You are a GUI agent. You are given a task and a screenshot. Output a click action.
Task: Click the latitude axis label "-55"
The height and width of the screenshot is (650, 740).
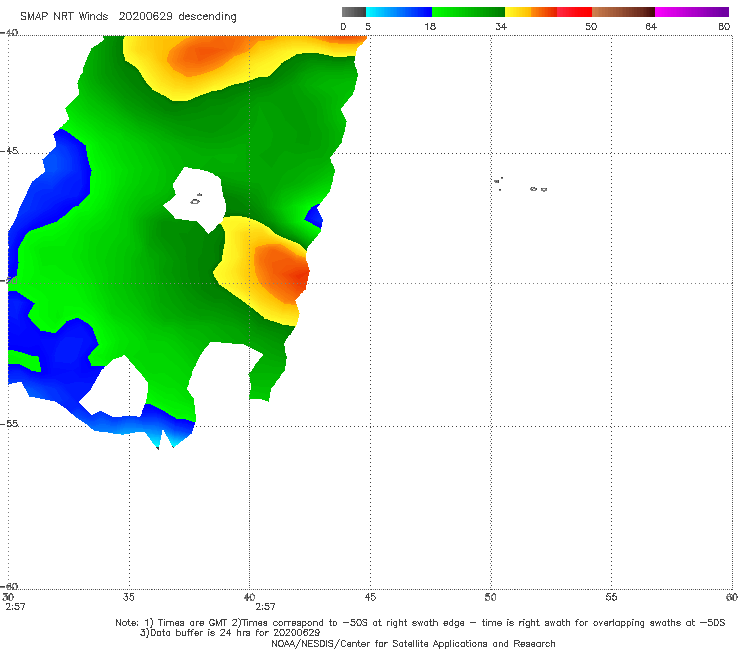click(9, 423)
